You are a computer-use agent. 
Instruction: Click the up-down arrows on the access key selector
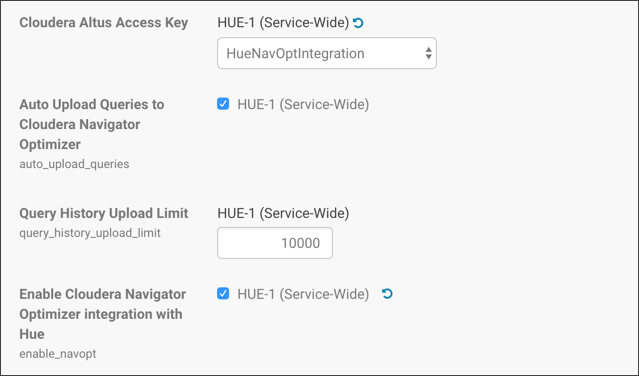(428, 53)
